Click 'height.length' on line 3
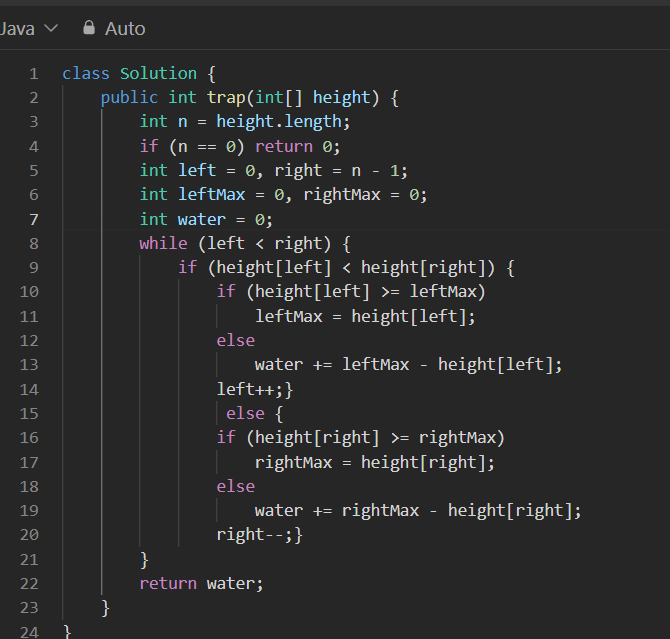The width and height of the screenshot is (670, 639). (x=279, y=122)
